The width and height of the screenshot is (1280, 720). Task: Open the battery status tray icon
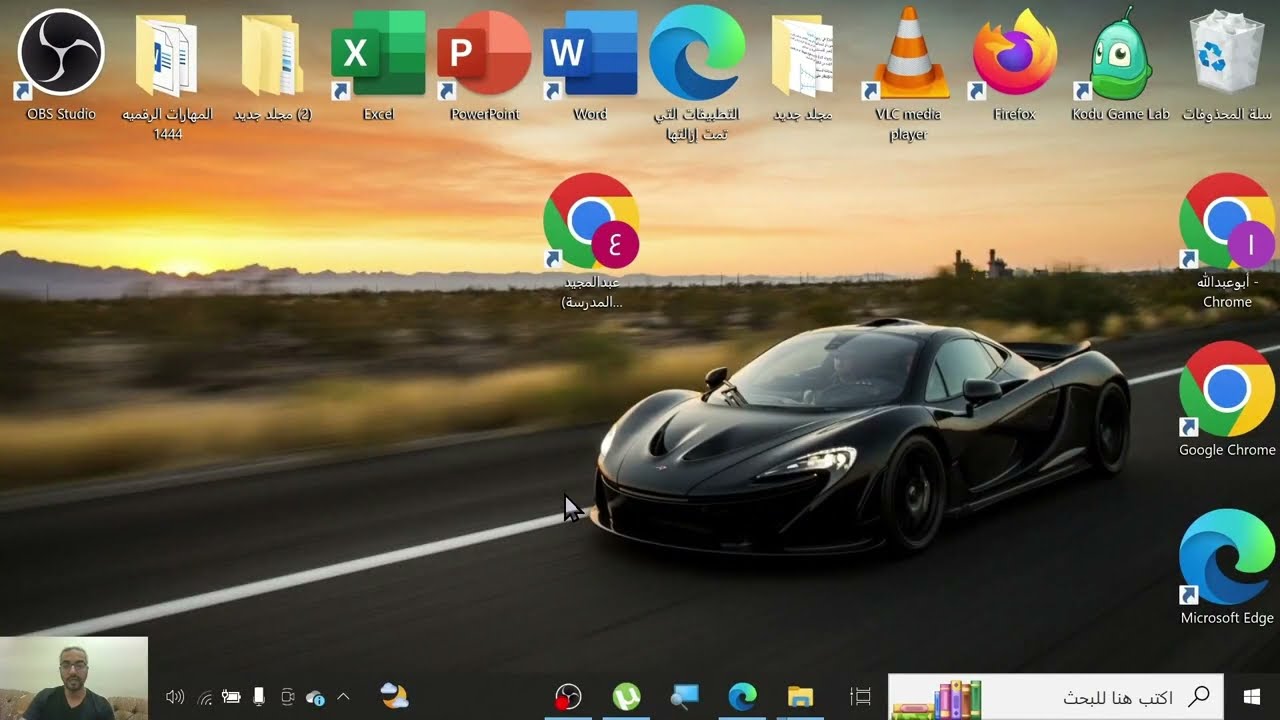[x=231, y=696]
